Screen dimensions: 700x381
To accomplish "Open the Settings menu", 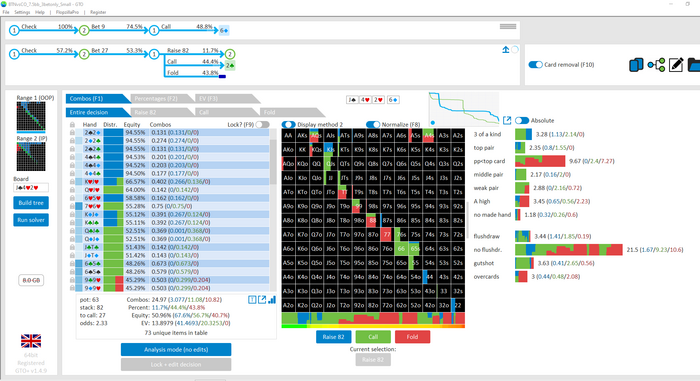I will coord(22,12).
